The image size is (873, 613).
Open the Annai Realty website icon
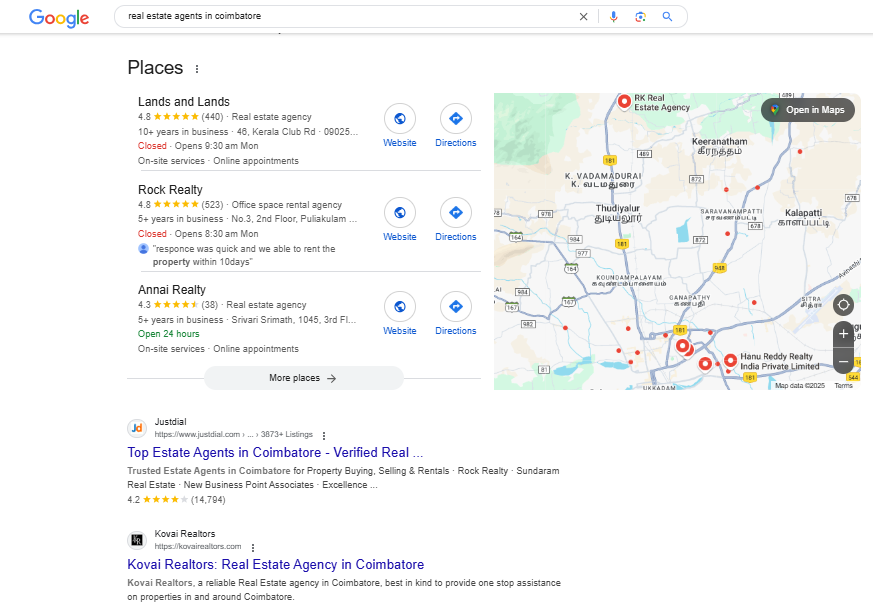400,307
